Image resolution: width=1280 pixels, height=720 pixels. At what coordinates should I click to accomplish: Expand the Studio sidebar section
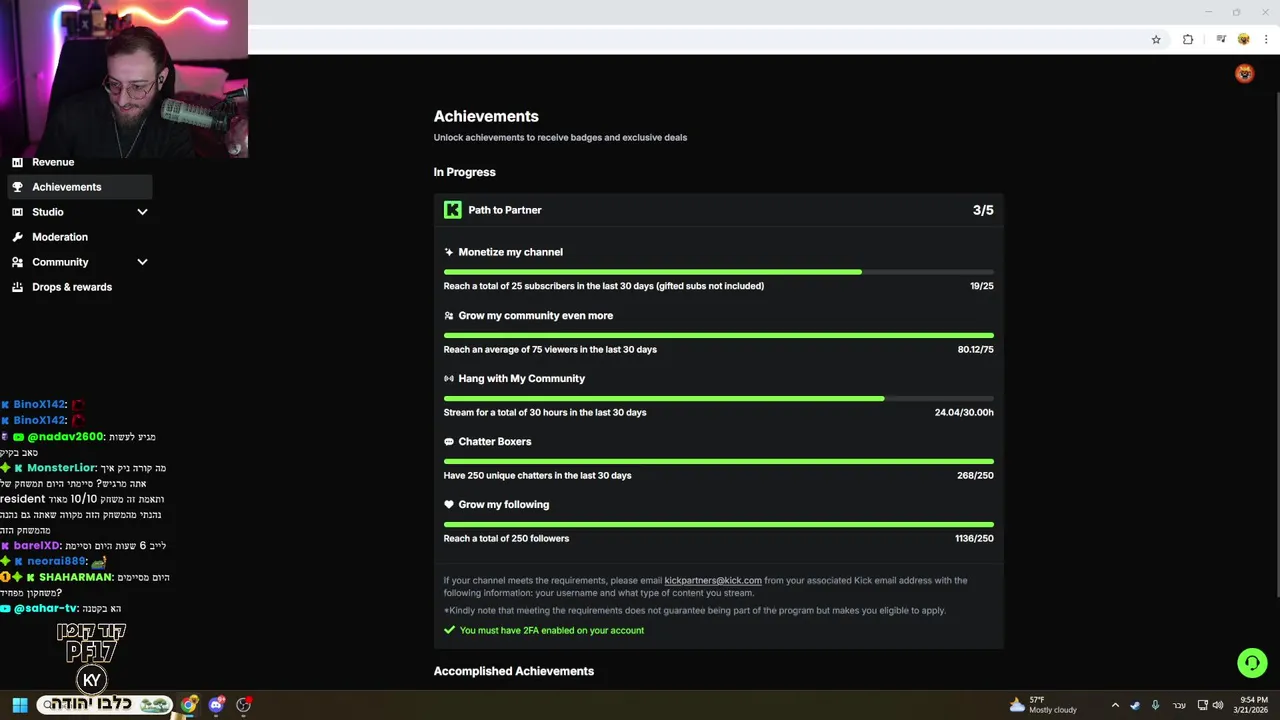[x=142, y=212]
